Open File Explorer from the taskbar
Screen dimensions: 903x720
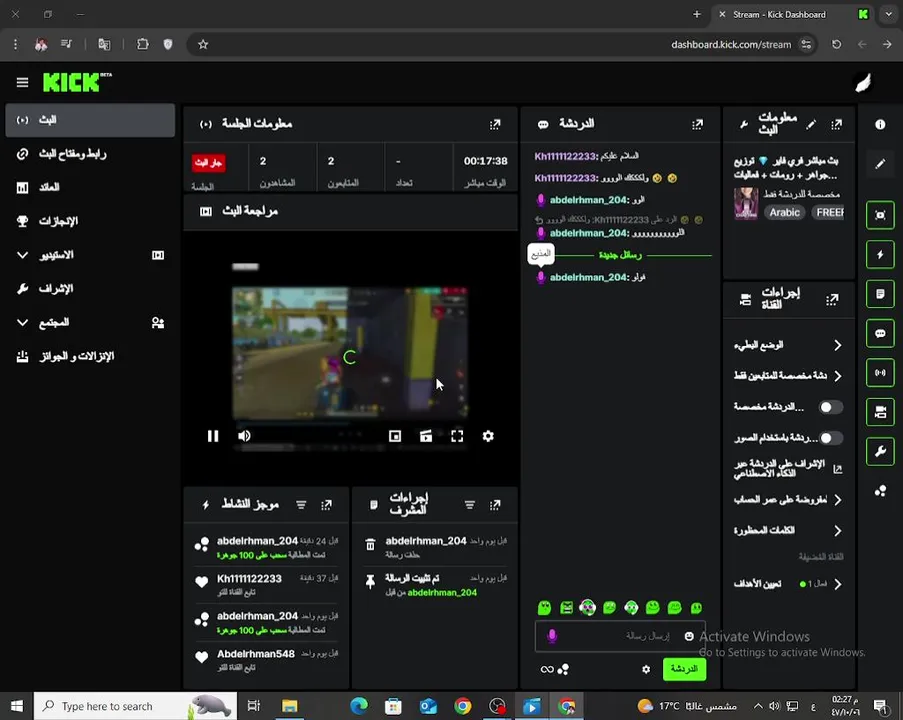click(x=290, y=706)
